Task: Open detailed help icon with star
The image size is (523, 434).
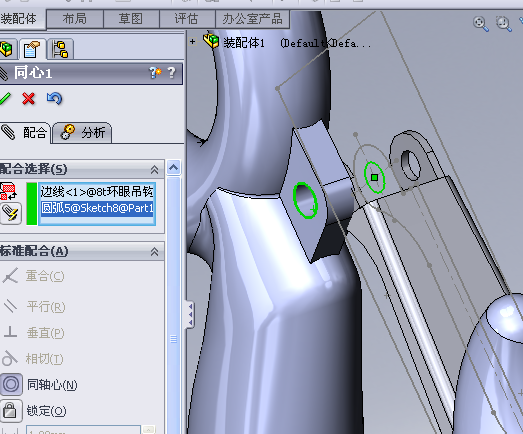Action: [x=155, y=72]
